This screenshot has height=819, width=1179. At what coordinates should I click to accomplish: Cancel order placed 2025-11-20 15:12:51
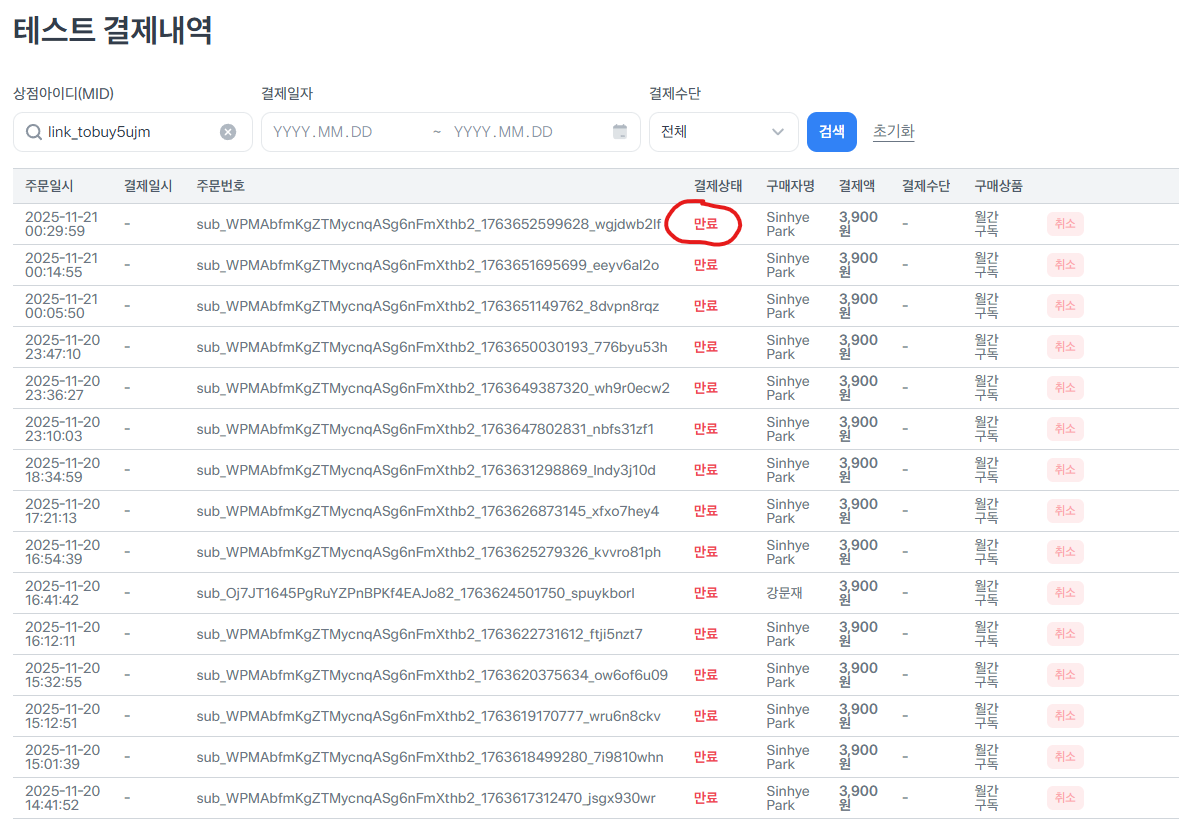1065,716
